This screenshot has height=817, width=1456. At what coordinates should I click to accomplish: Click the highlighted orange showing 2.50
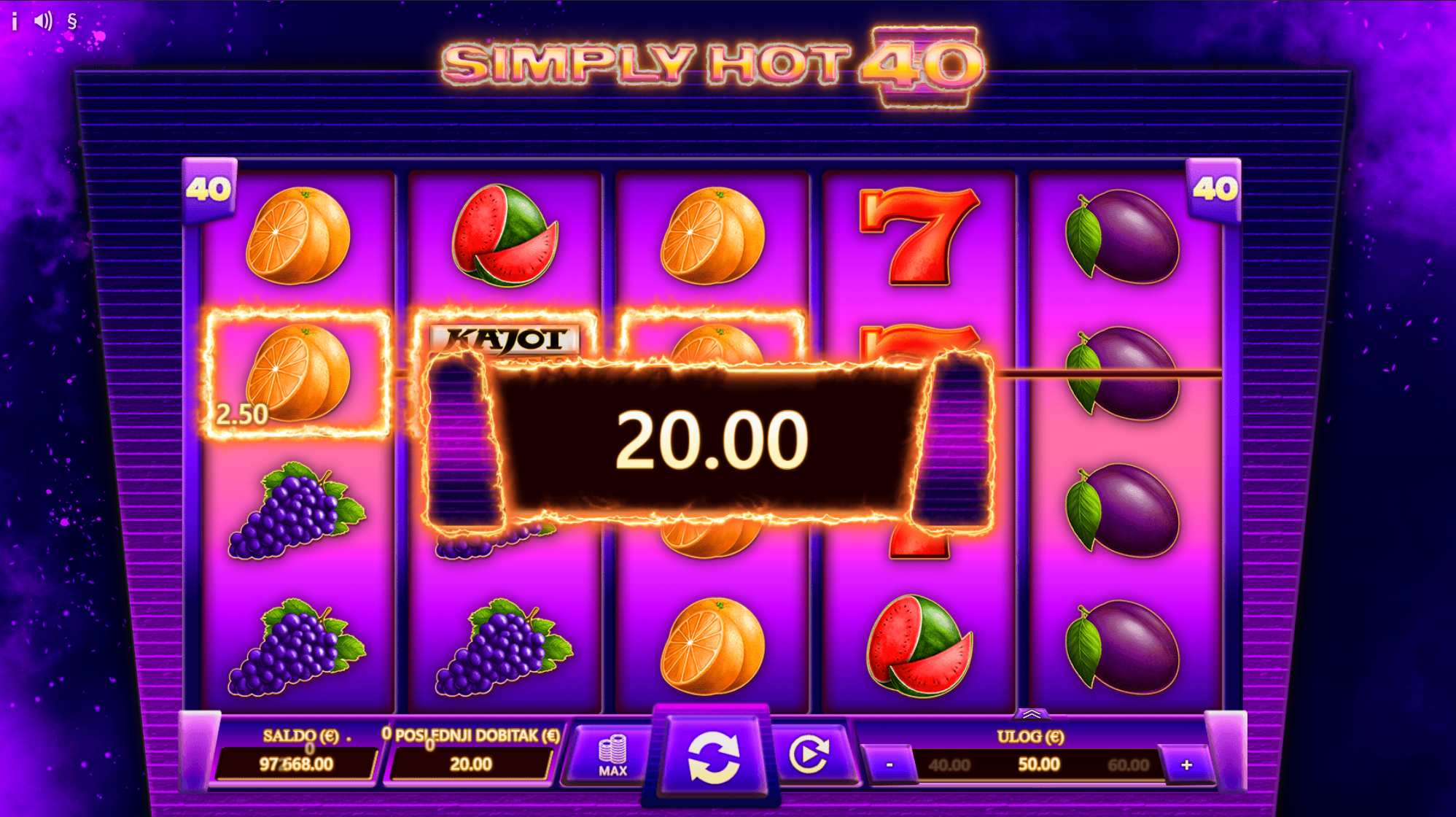(297, 374)
